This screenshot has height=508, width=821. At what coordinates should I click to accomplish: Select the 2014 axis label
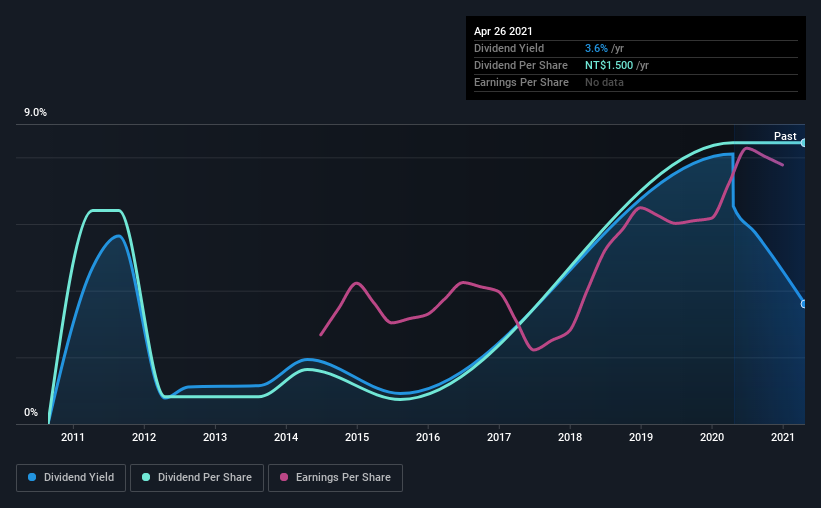(x=286, y=437)
